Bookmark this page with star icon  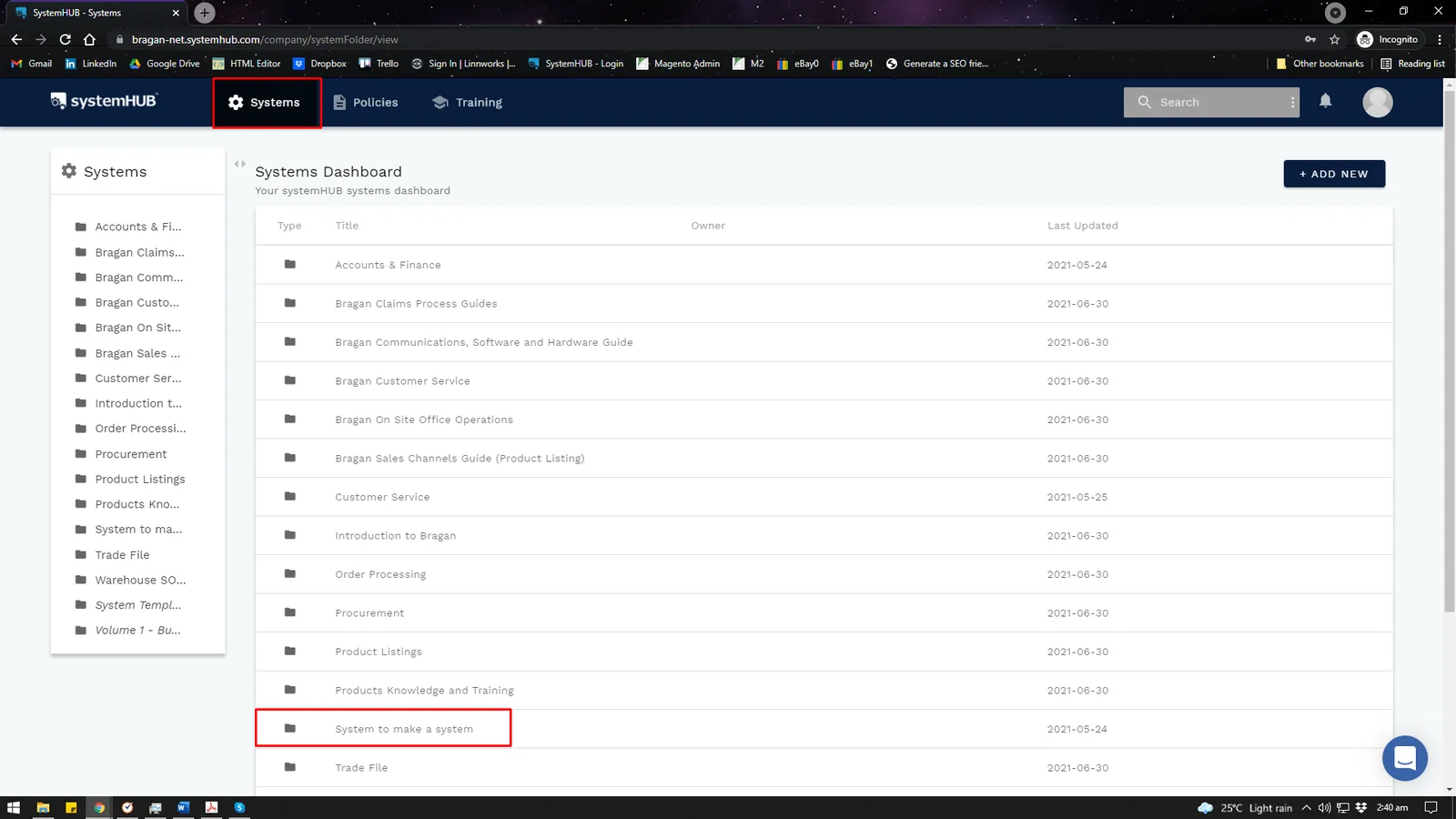(x=1334, y=39)
